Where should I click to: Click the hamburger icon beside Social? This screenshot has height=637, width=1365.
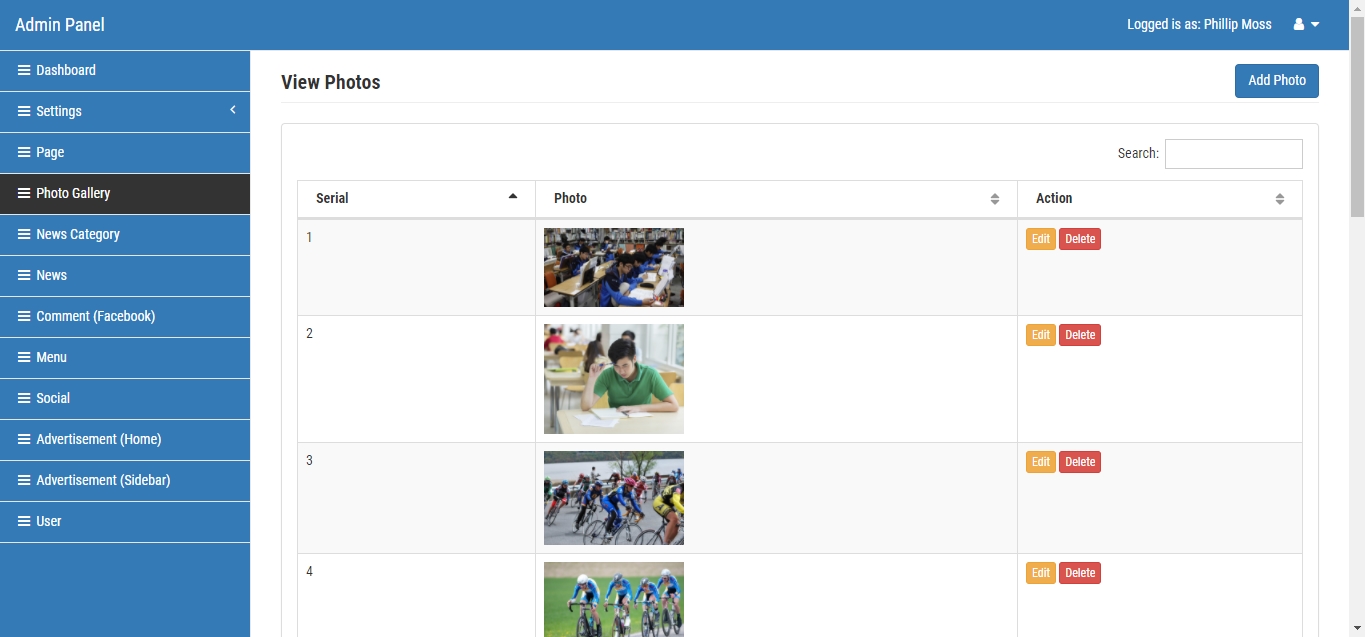(24, 398)
